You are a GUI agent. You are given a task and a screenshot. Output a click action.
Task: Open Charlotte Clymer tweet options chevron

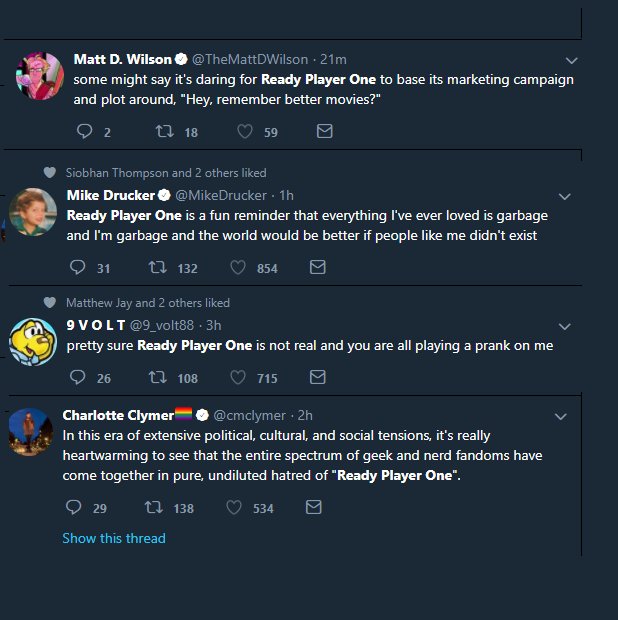point(560,416)
